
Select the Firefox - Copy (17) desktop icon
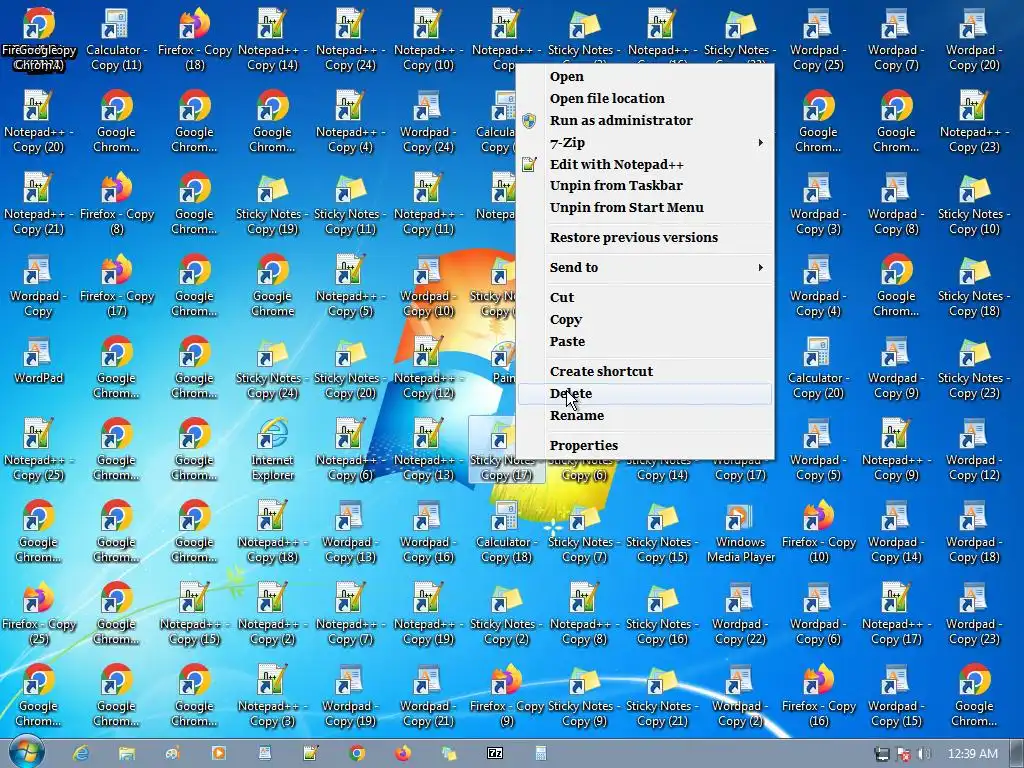(x=116, y=285)
